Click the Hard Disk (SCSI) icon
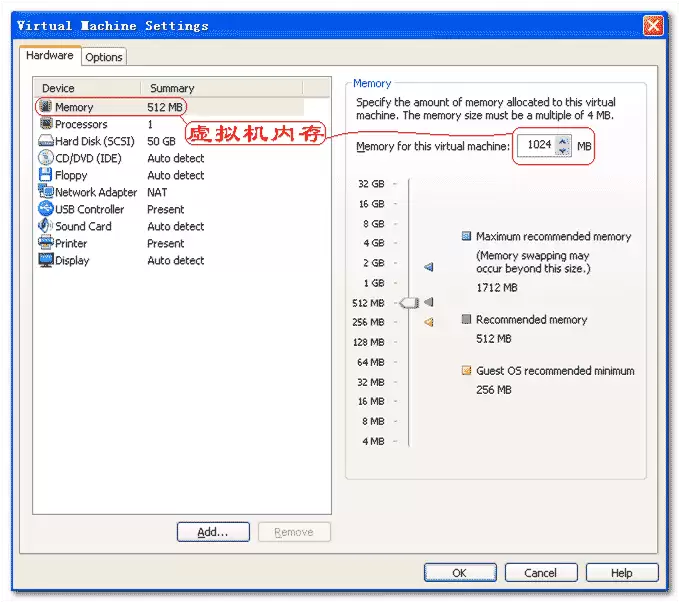The image size is (680, 603). click(46, 141)
